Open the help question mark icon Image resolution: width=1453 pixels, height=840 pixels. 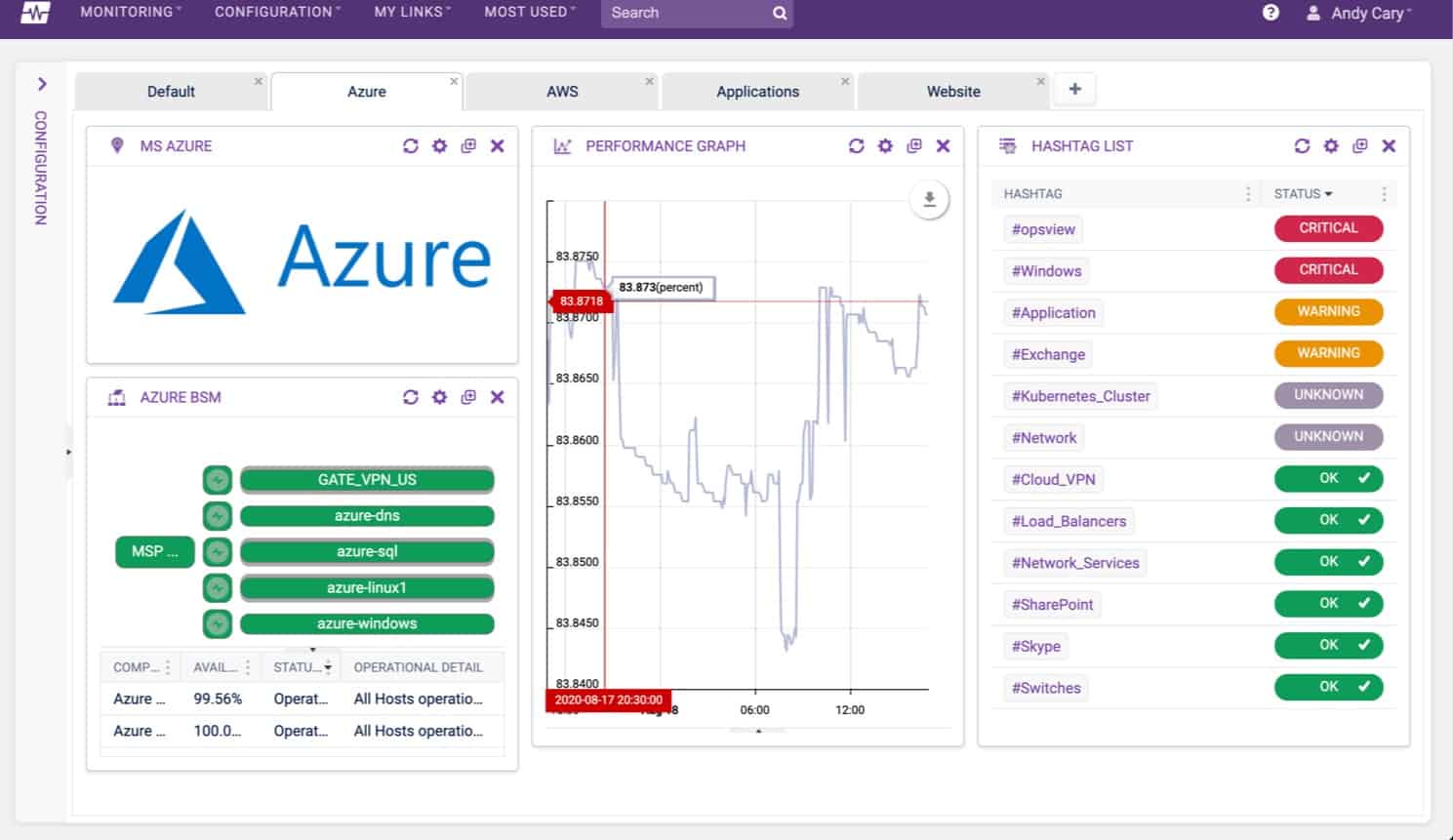click(x=1271, y=13)
